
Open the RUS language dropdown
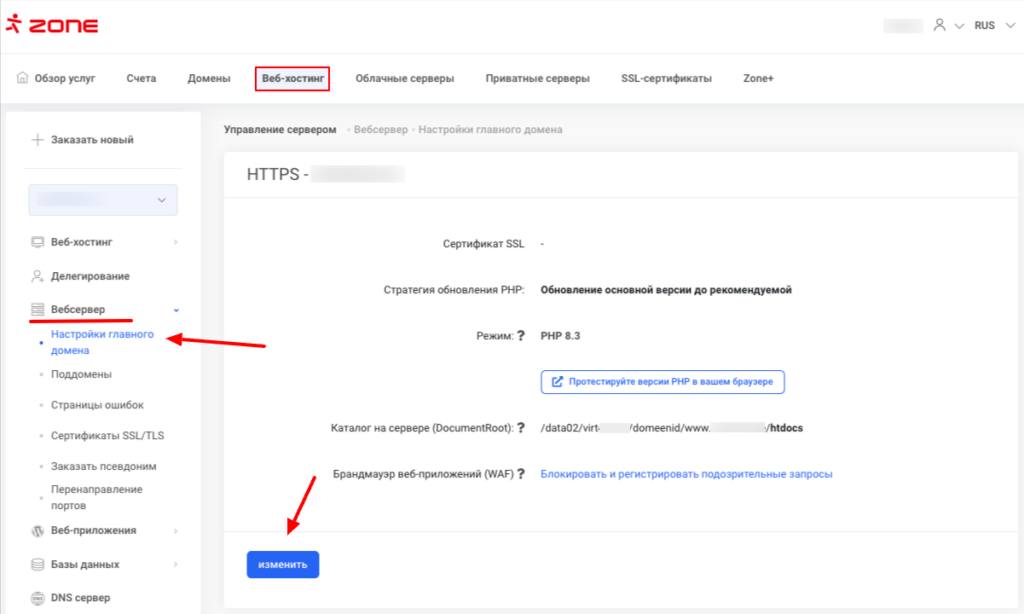pos(991,25)
